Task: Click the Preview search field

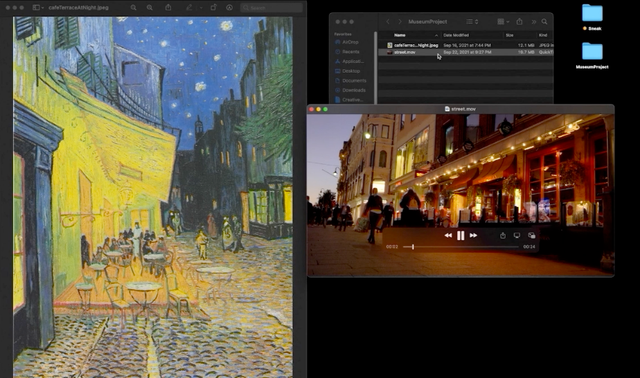Action: coord(271,7)
